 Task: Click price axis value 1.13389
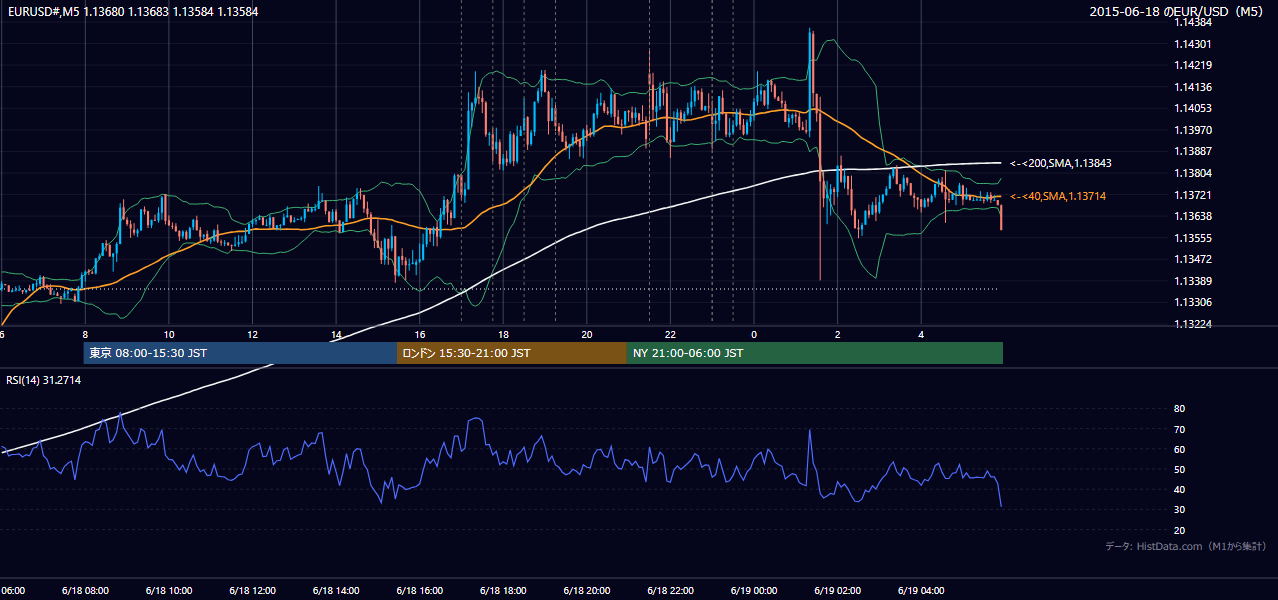pos(1192,281)
